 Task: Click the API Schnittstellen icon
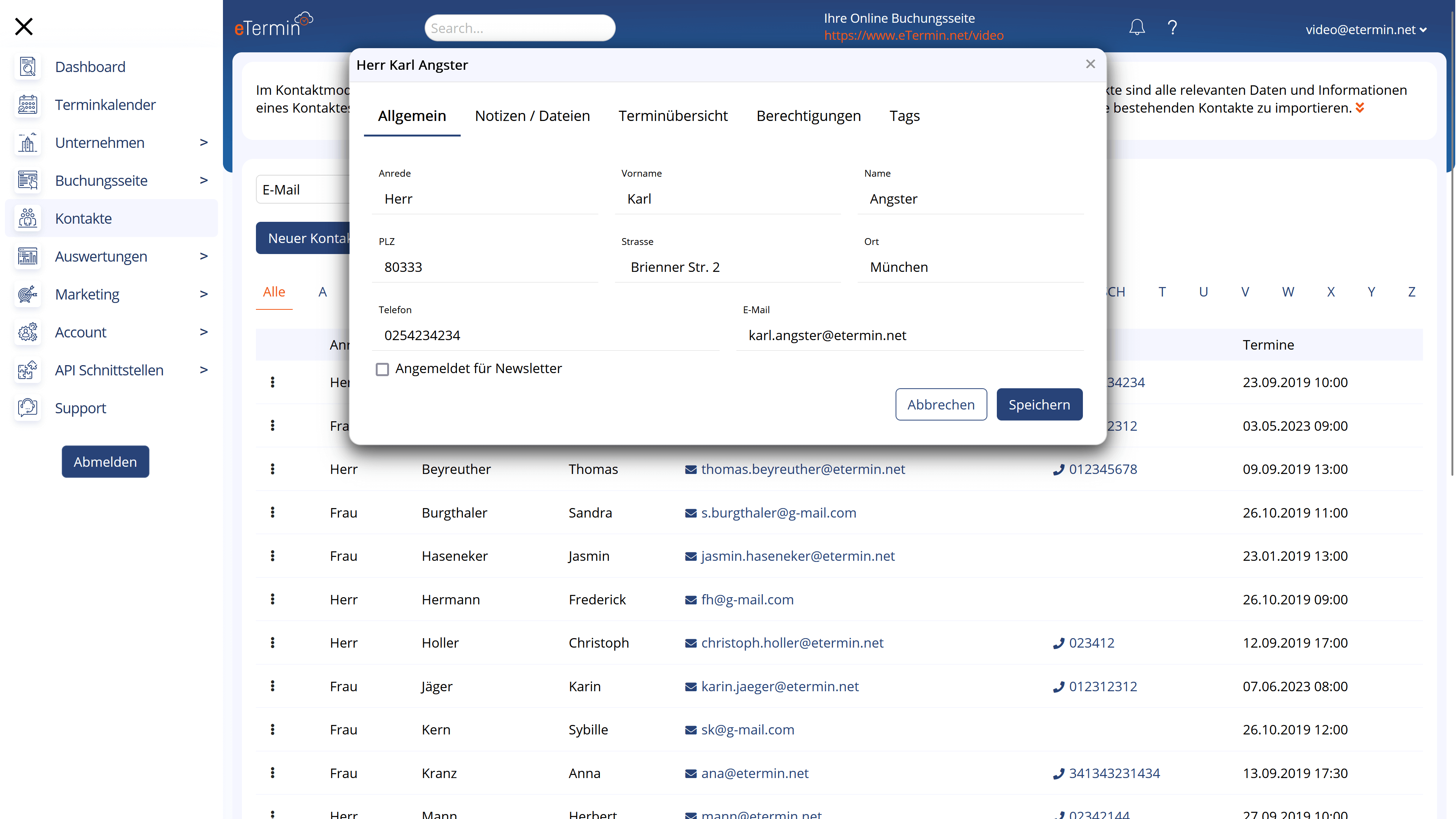[x=27, y=370]
